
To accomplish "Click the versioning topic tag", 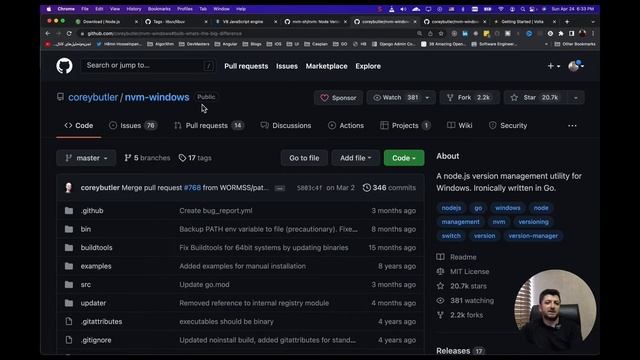I will (x=533, y=222).
